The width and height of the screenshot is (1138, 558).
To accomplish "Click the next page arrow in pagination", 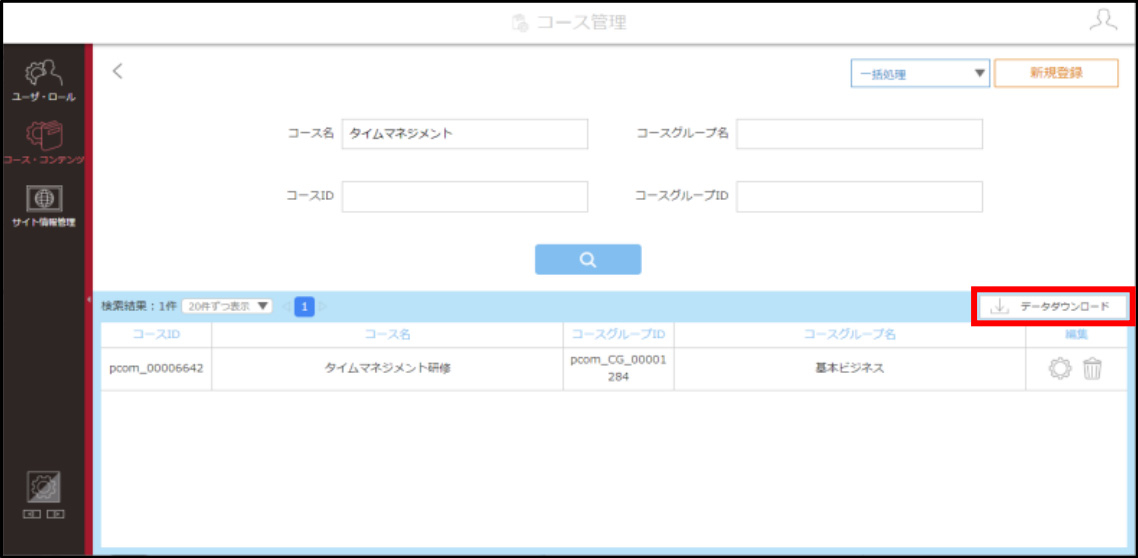I will [323, 307].
